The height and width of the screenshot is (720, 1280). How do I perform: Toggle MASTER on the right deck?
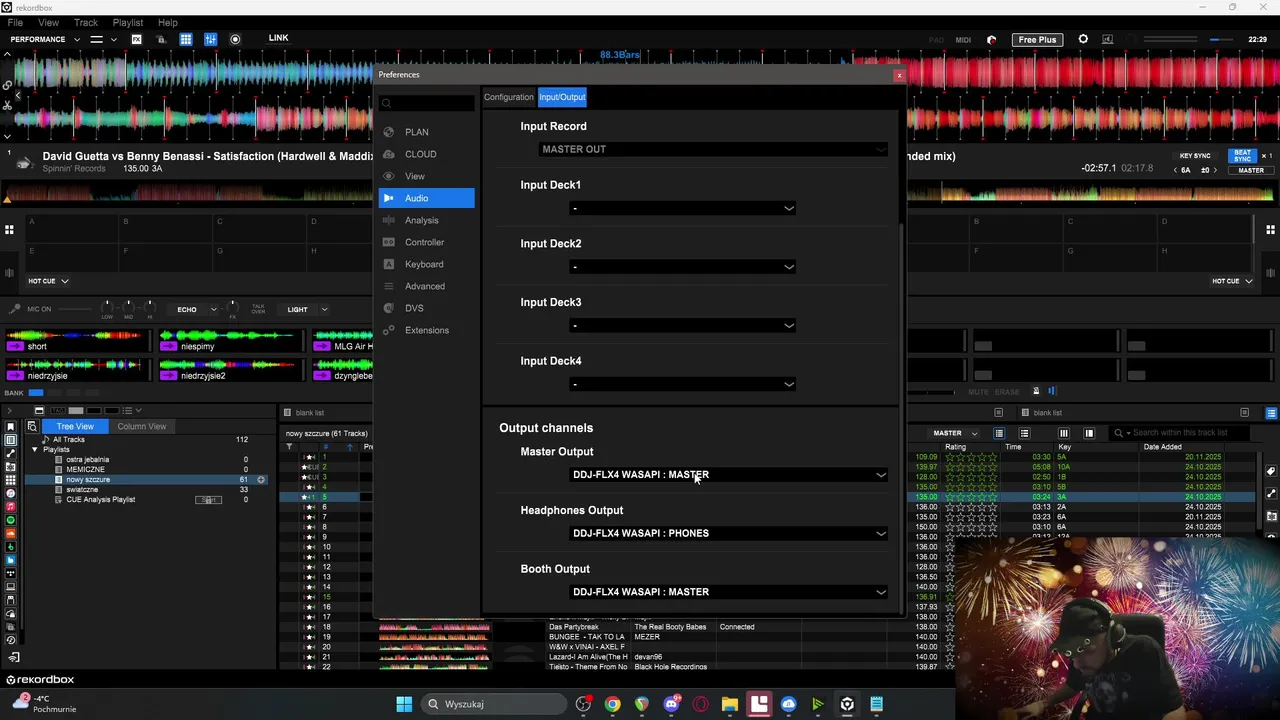(x=1251, y=170)
